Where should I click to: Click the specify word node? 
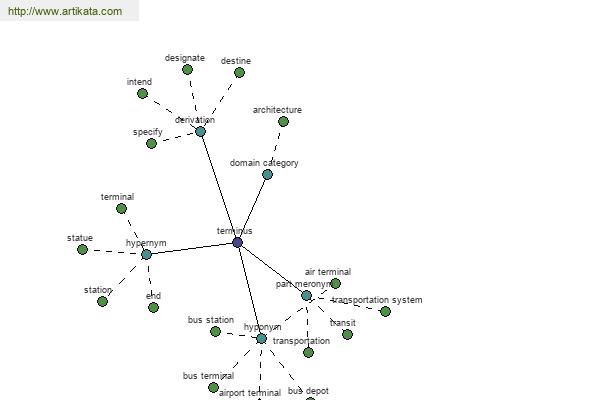151,144
